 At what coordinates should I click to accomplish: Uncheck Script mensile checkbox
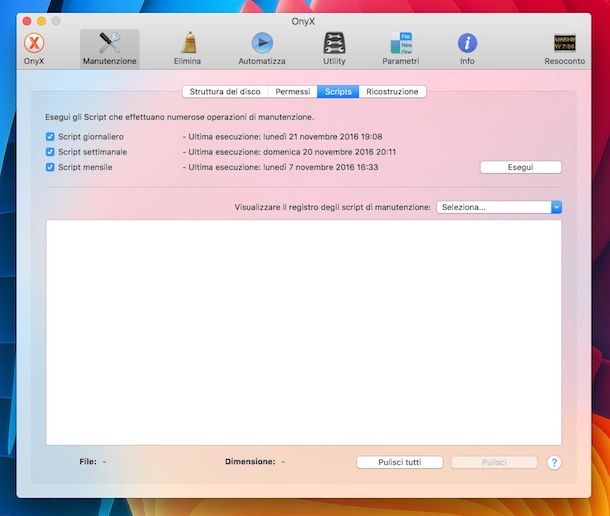pyautogui.click(x=50, y=167)
